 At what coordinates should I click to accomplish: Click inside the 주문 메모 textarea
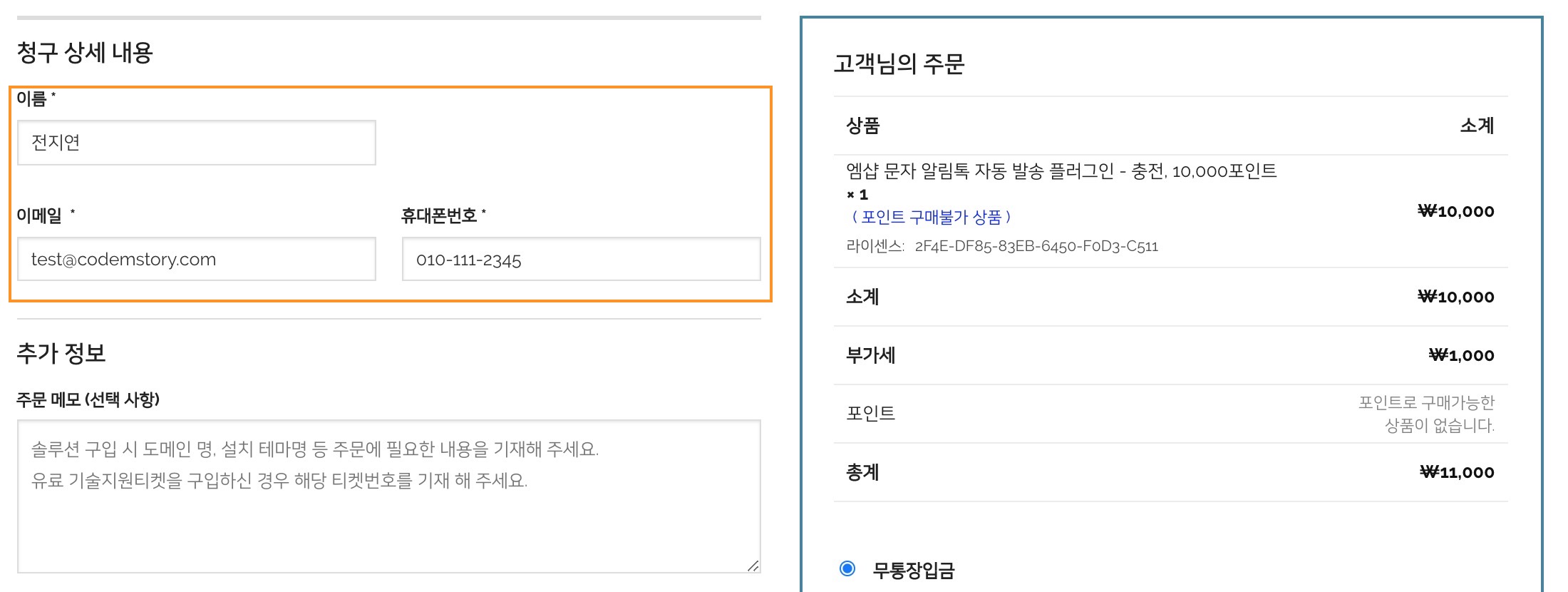point(388,514)
